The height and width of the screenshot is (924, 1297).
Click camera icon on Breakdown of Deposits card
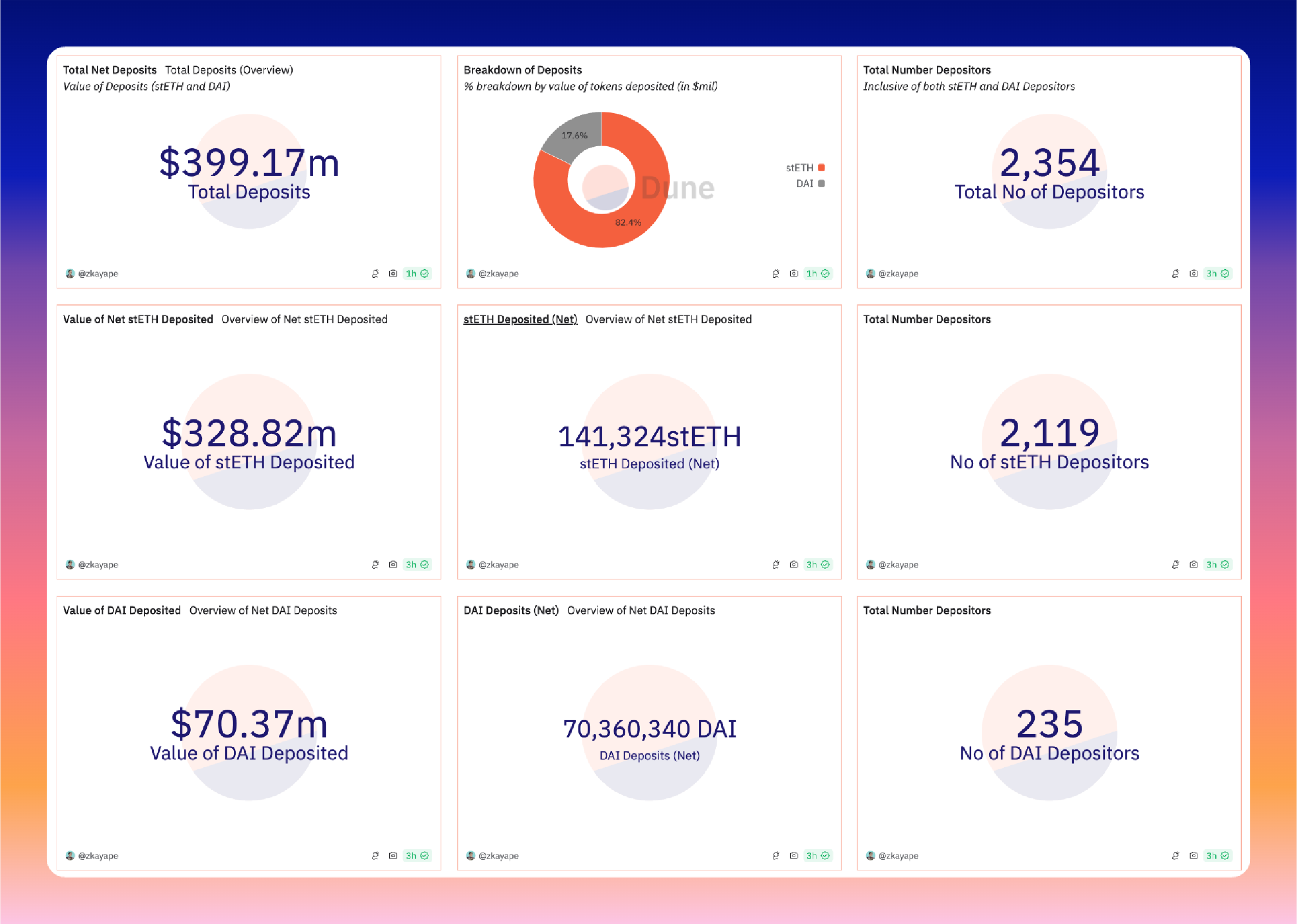point(793,274)
